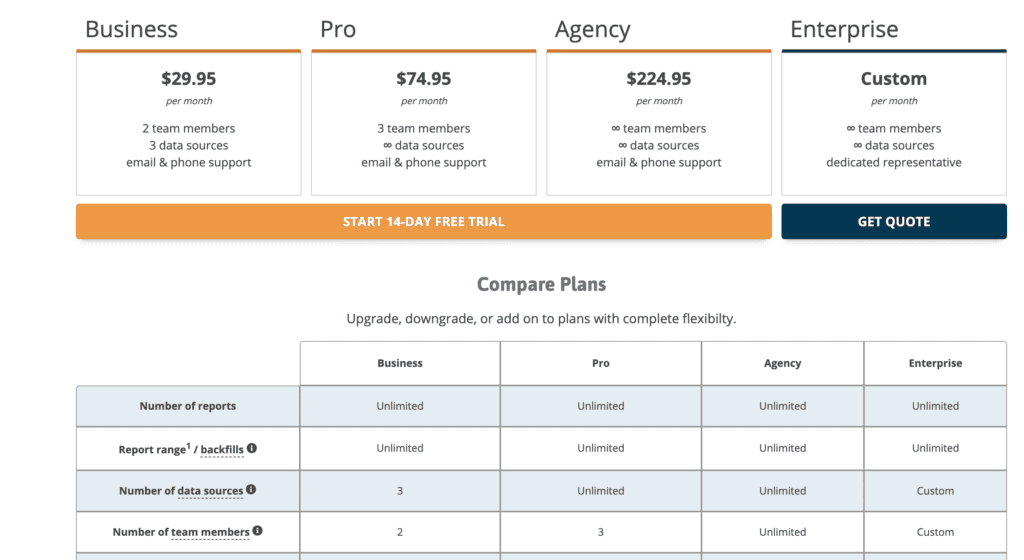Start the 14-day free trial
This screenshot has height=560, width=1024.
tap(424, 221)
